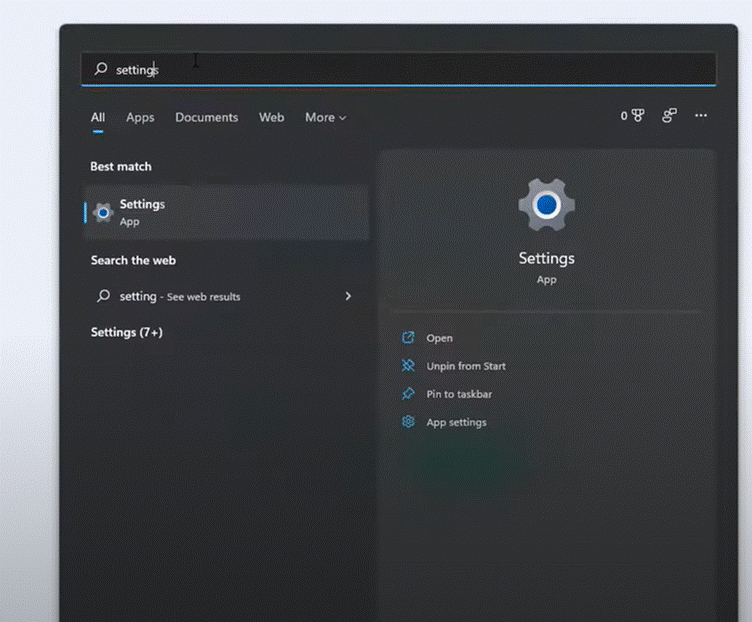Open App settings action

coord(457,422)
